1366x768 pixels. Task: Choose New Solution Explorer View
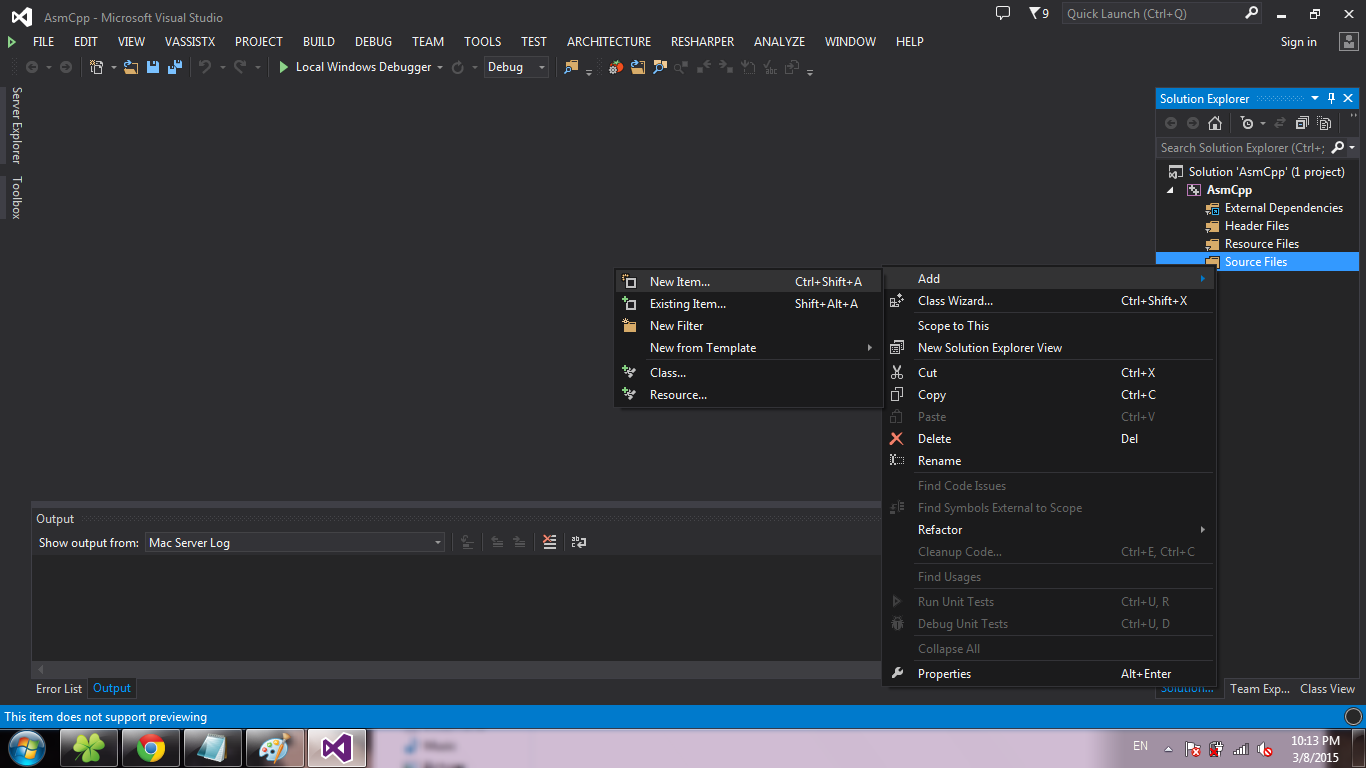pos(1049,348)
